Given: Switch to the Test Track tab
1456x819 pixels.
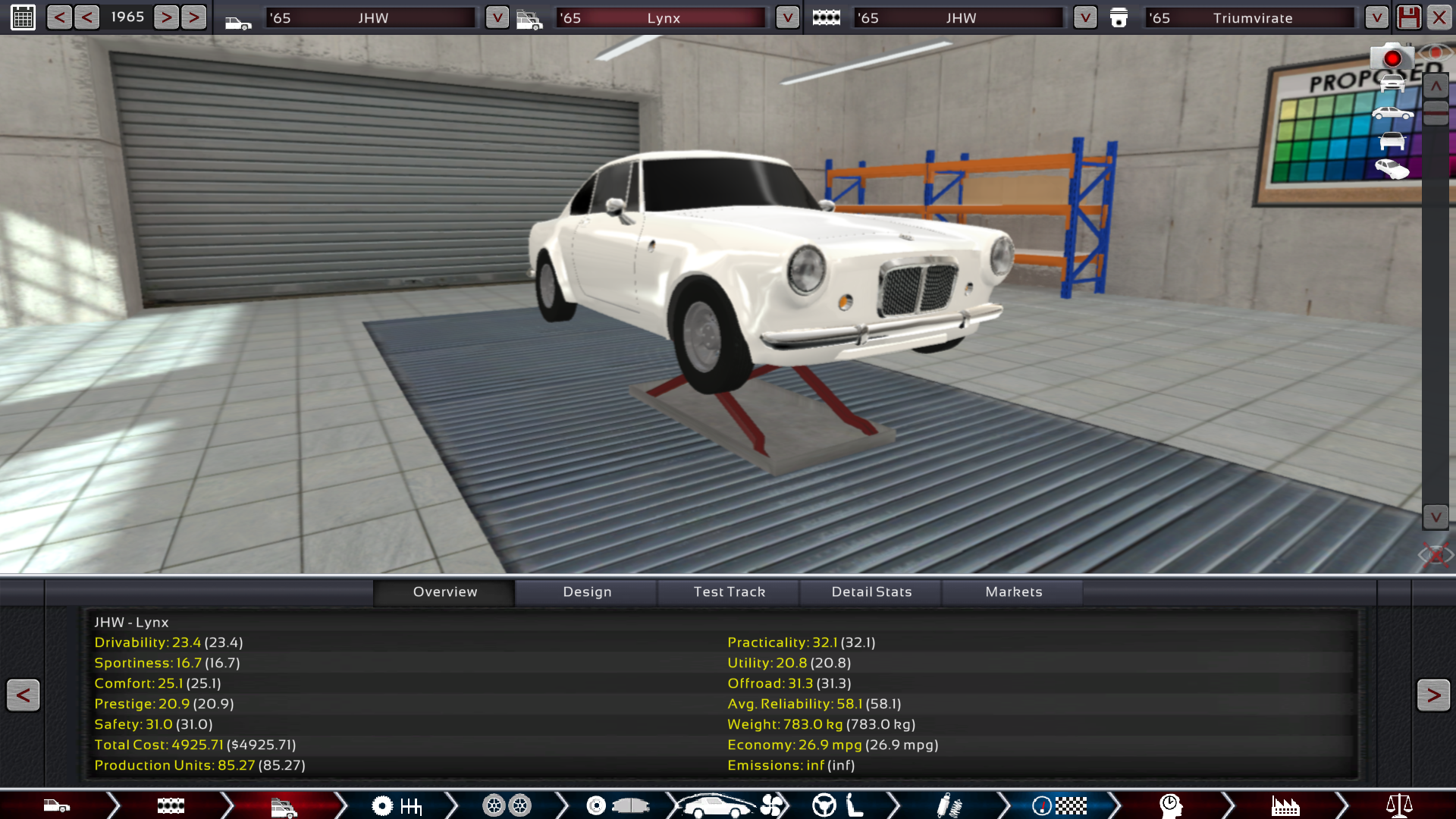Looking at the screenshot, I should pos(729,591).
